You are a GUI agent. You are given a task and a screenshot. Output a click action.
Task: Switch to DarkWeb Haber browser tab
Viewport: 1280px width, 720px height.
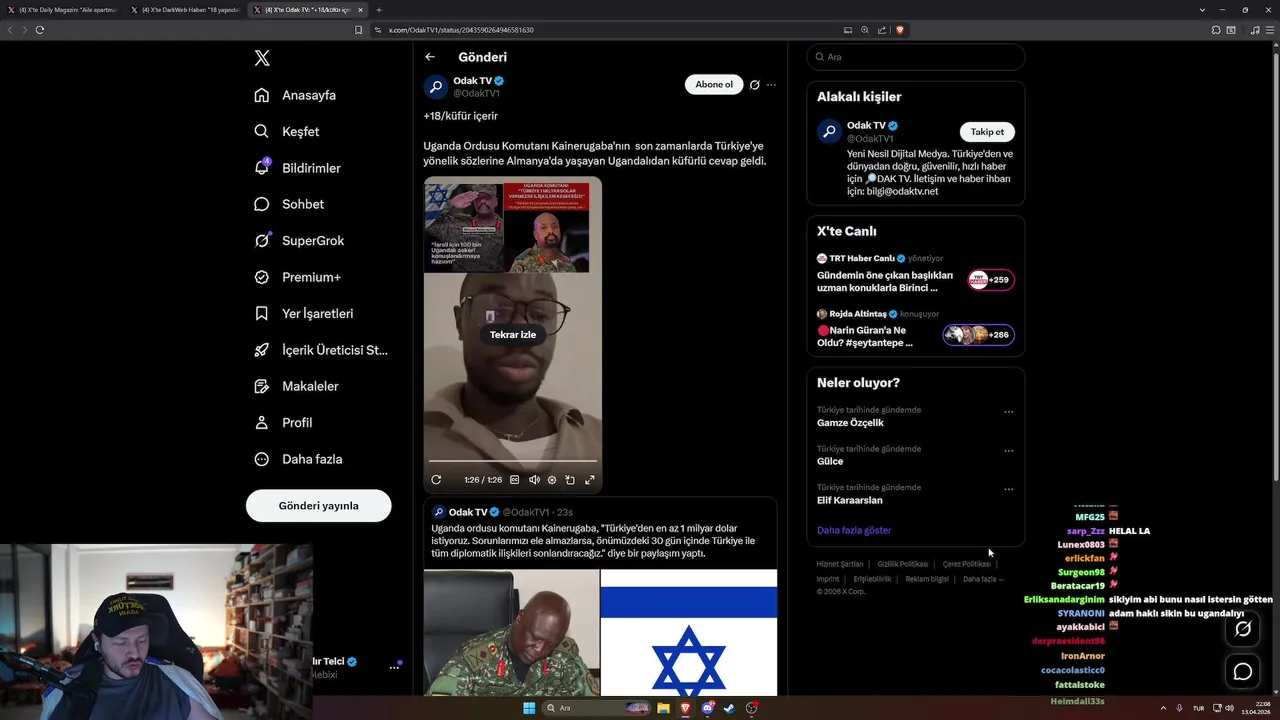click(186, 9)
